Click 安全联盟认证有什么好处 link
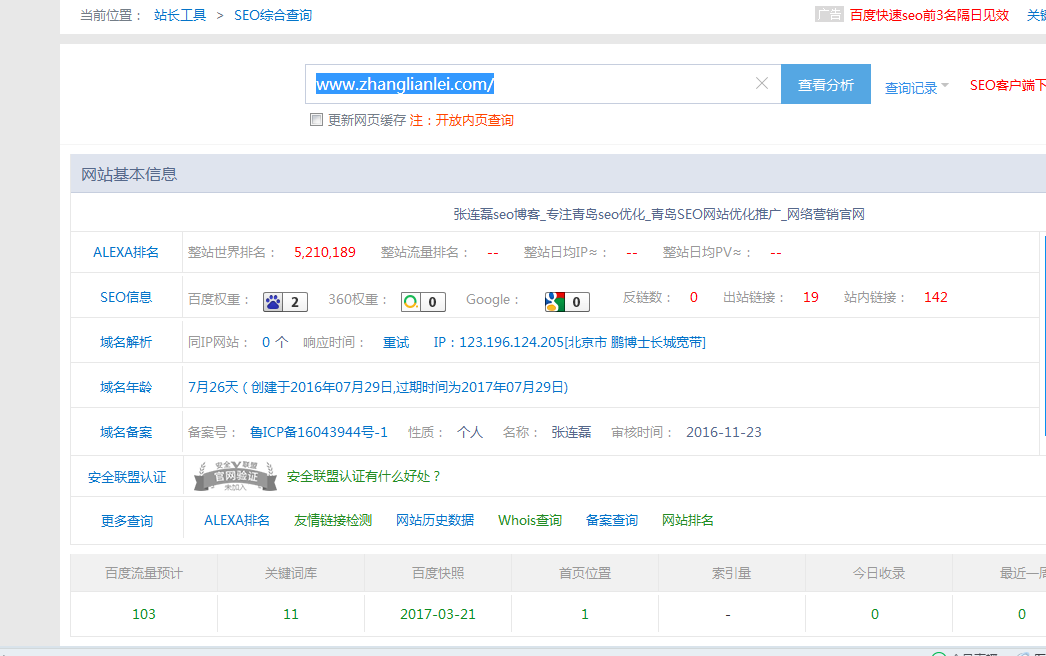1046x656 pixels. pyautogui.click(x=364, y=476)
